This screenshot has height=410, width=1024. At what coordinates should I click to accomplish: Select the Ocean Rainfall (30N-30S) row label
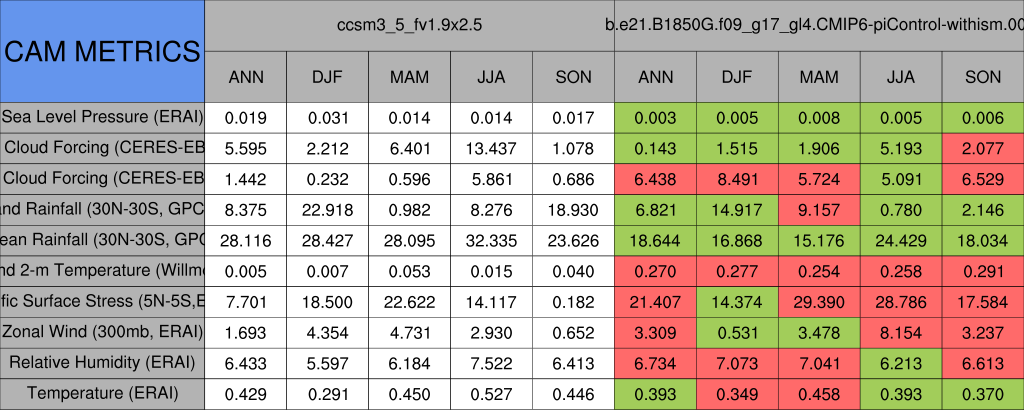pos(102,240)
